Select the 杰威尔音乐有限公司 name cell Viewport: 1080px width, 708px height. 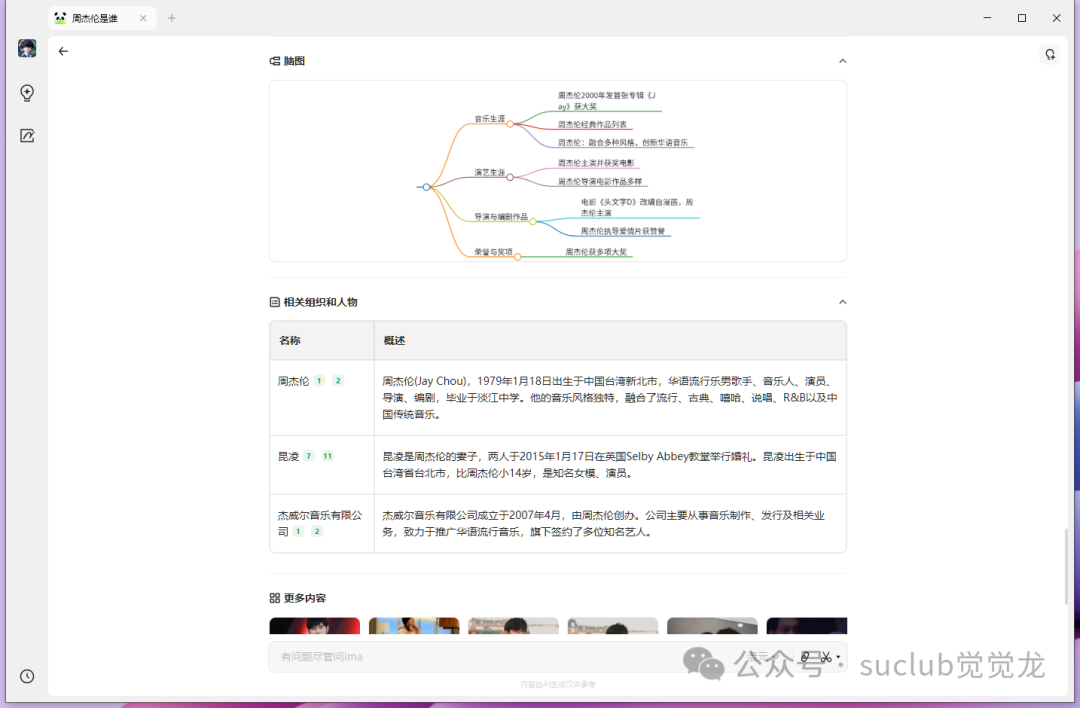tap(320, 523)
